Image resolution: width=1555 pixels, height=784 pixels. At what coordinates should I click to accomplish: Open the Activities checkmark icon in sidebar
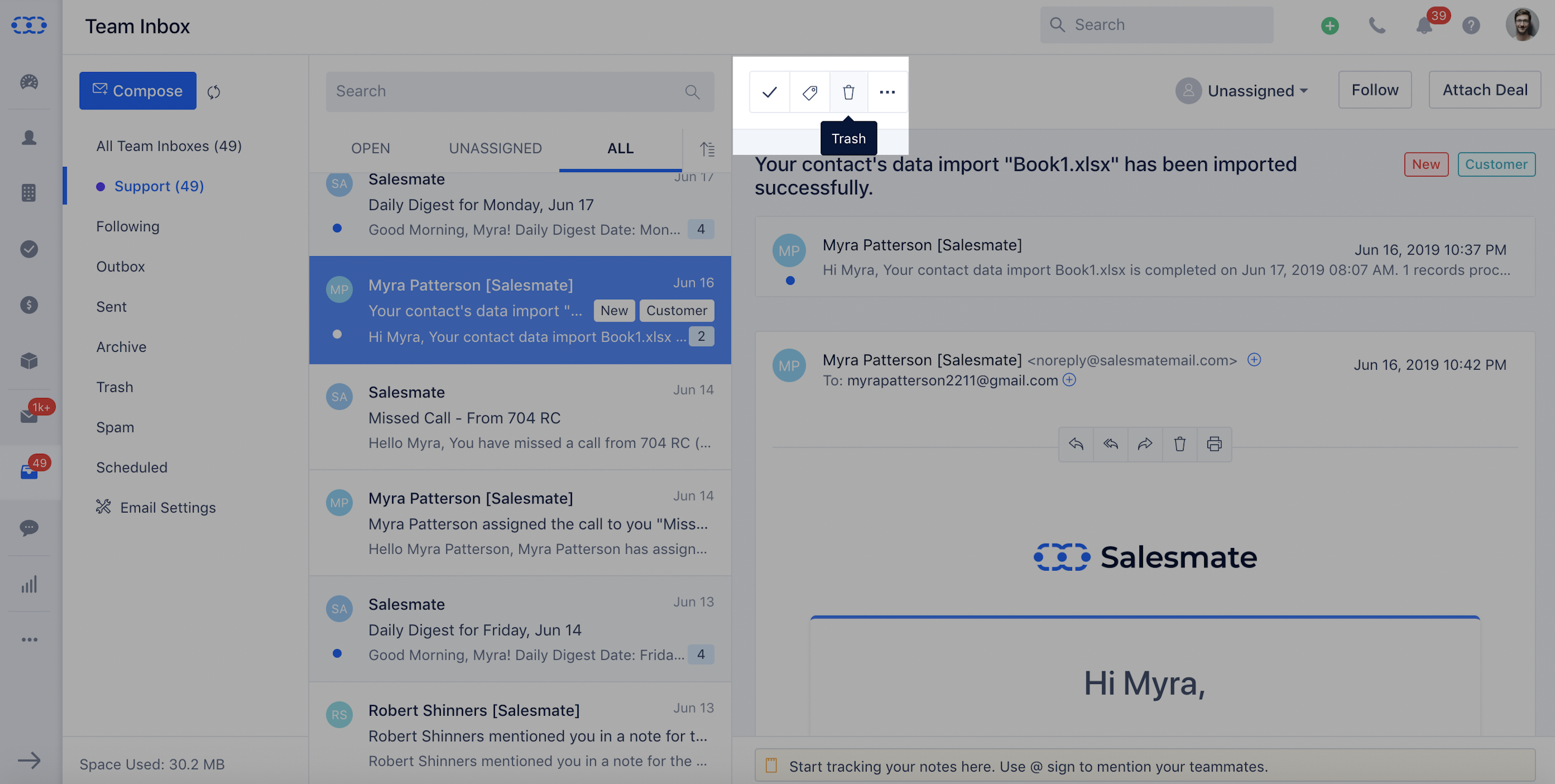(x=29, y=249)
